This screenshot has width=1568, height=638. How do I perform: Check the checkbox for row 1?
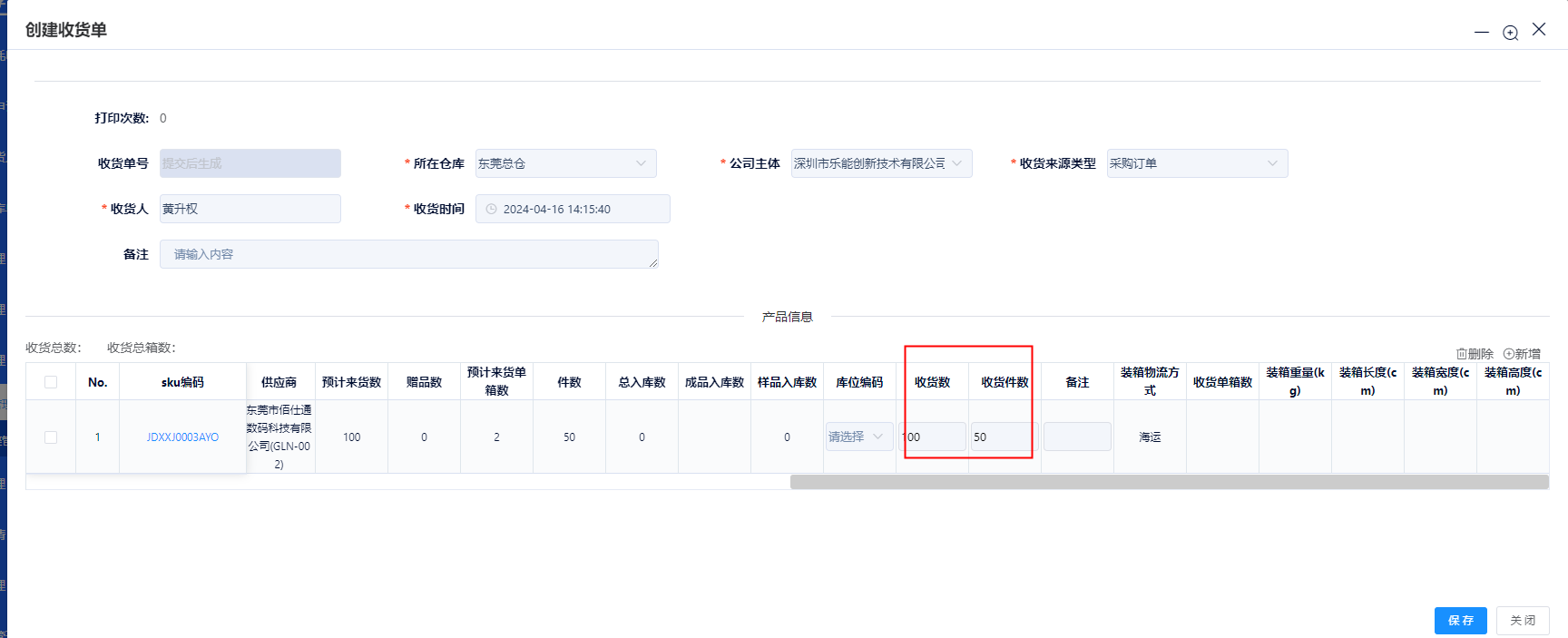(51, 437)
